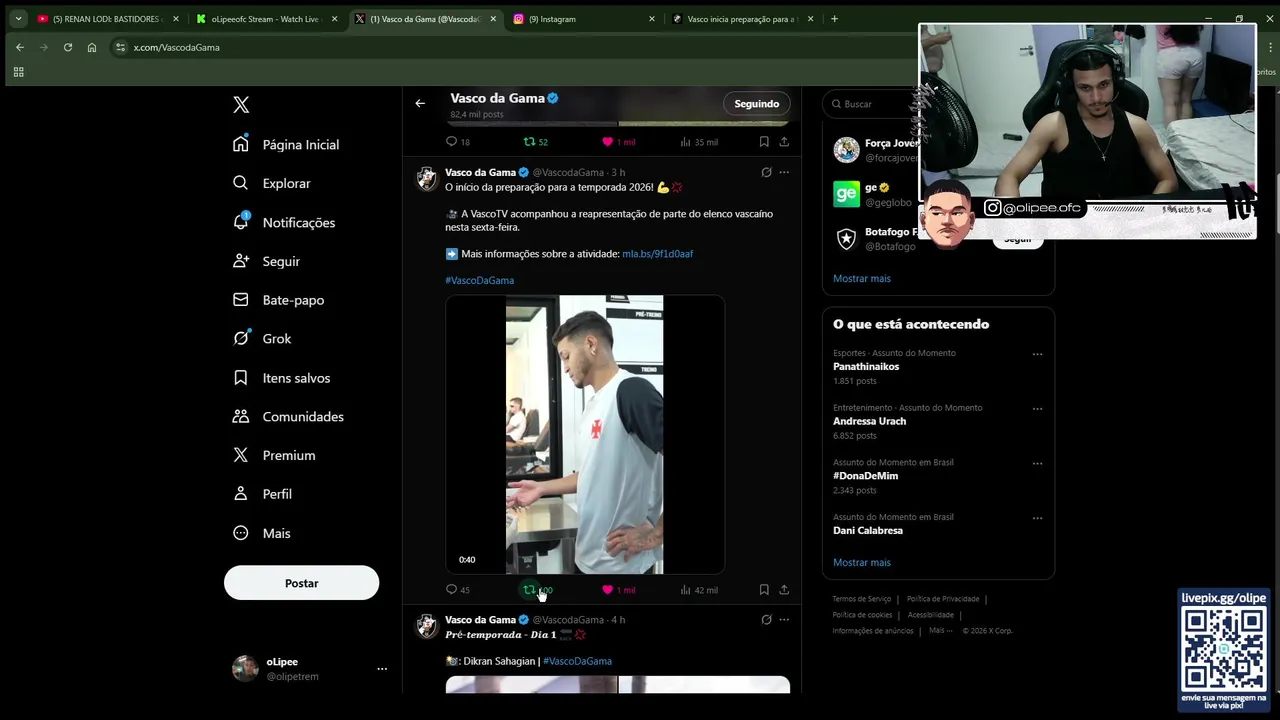Click browser home button
This screenshot has height=720, width=1280.
(92, 47)
